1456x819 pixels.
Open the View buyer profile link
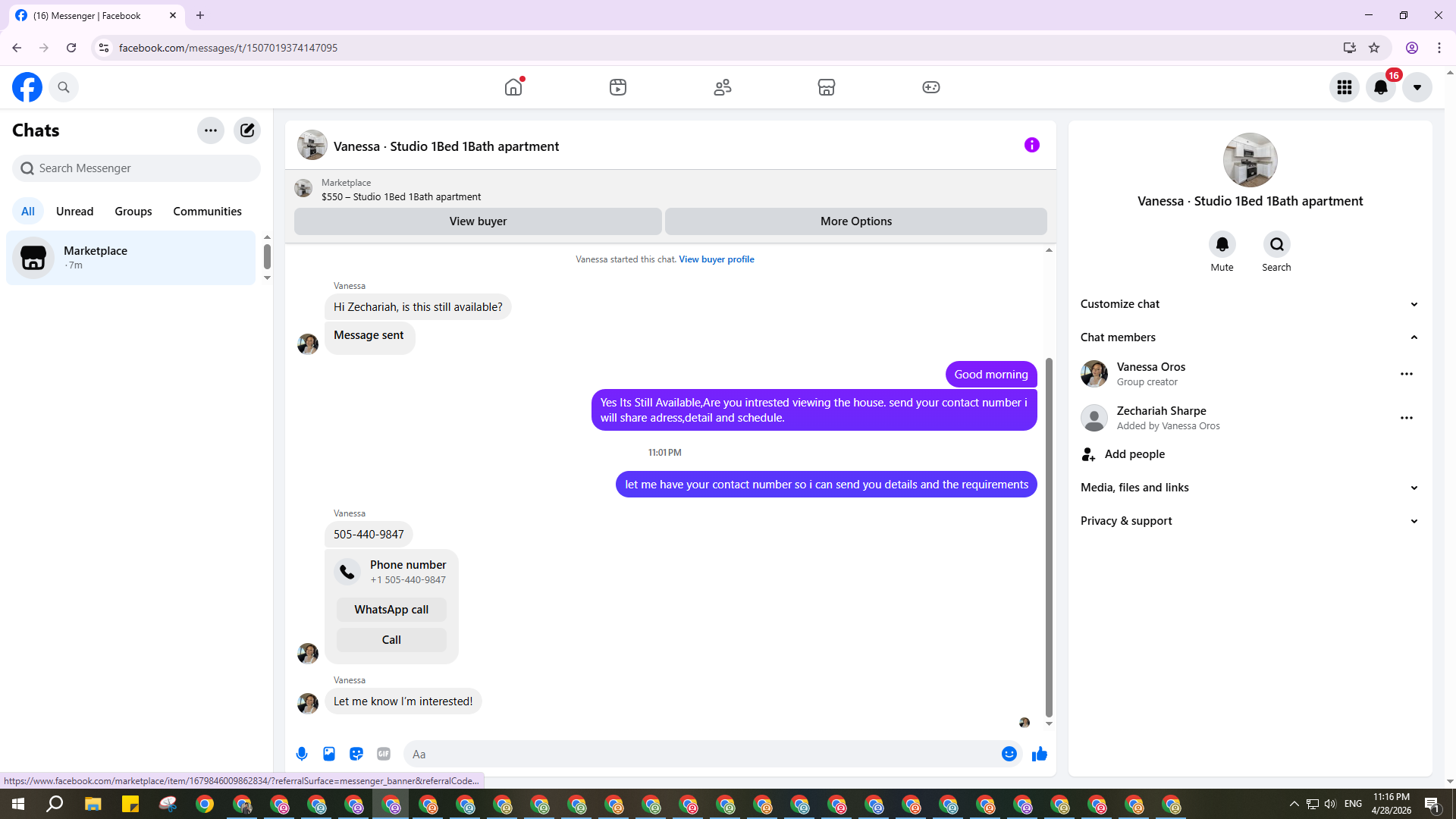pyautogui.click(x=716, y=259)
